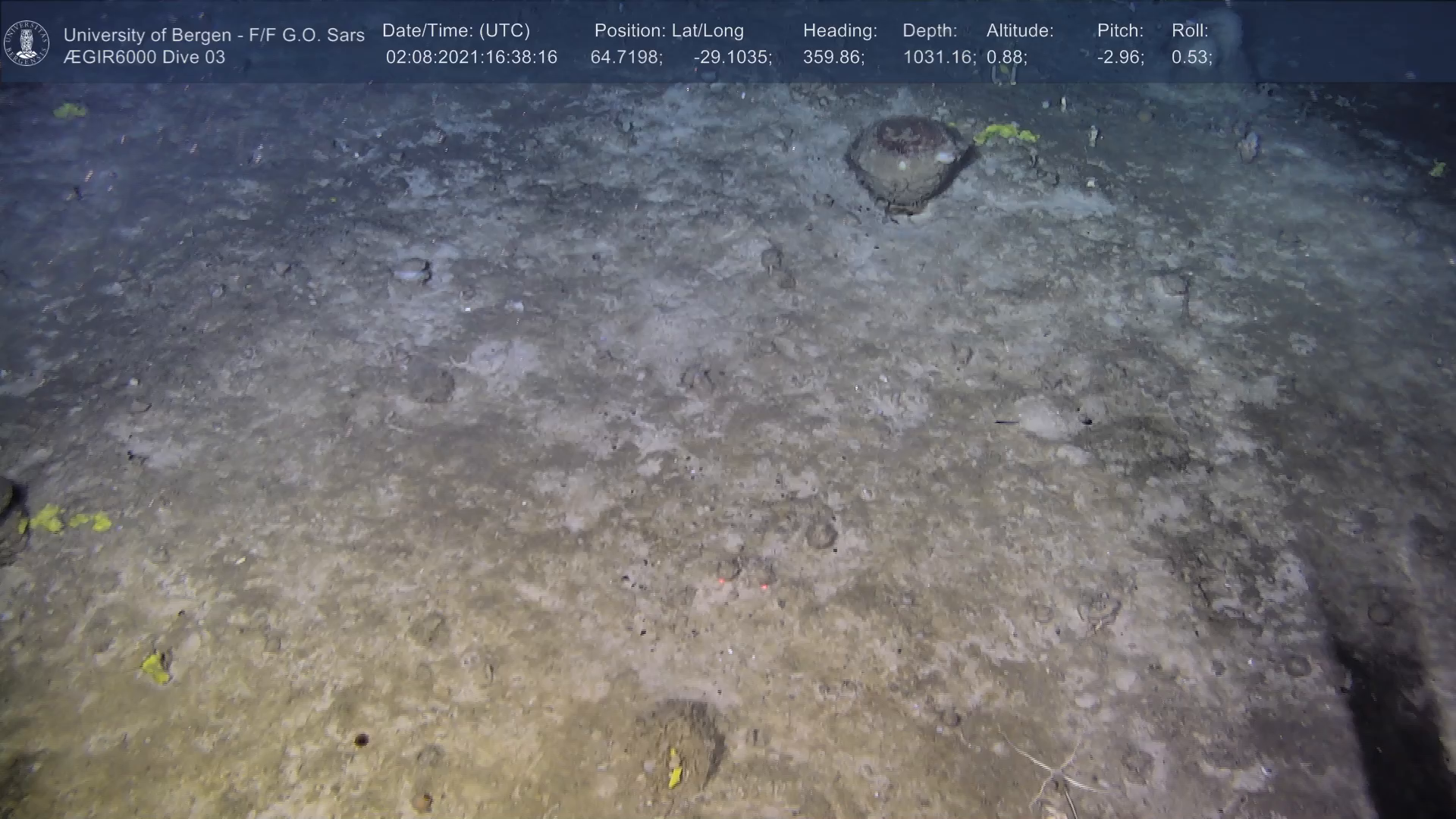Click the Altitude label
1456x819 pixels.
1019,31
